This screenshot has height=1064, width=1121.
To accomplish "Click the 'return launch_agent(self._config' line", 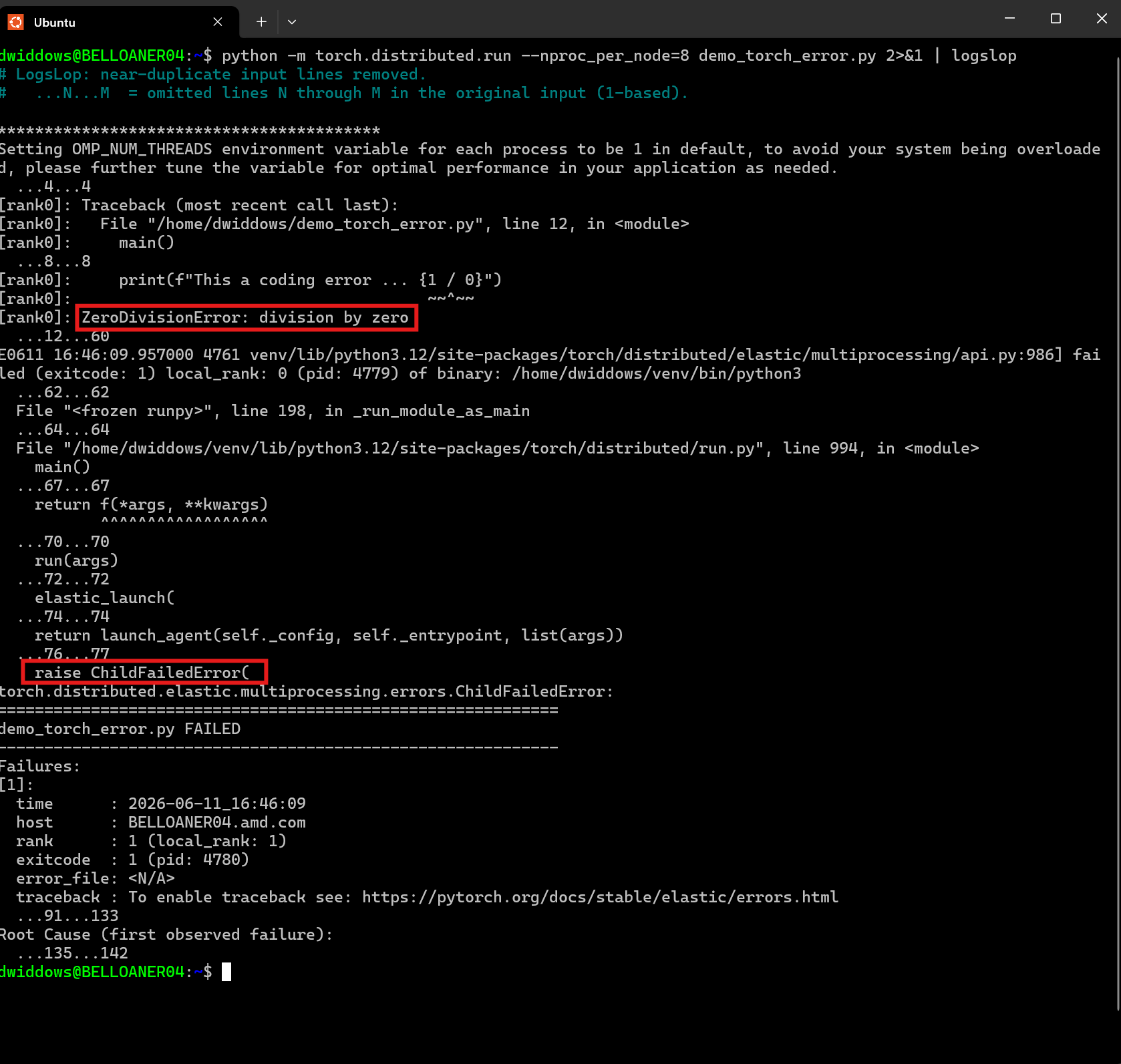I will (x=329, y=635).
